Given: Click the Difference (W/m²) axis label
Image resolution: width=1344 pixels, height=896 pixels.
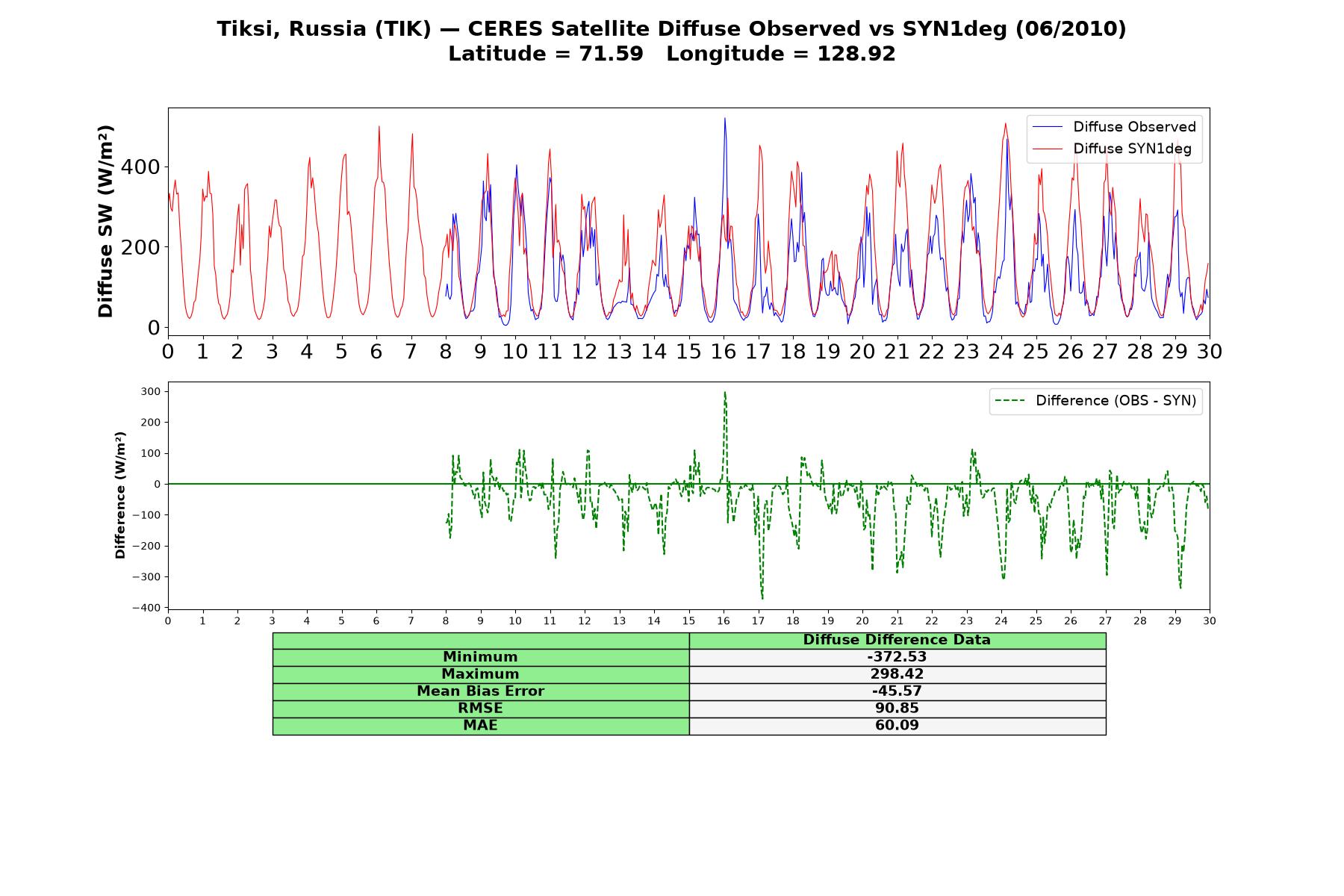Looking at the screenshot, I should [x=119, y=495].
